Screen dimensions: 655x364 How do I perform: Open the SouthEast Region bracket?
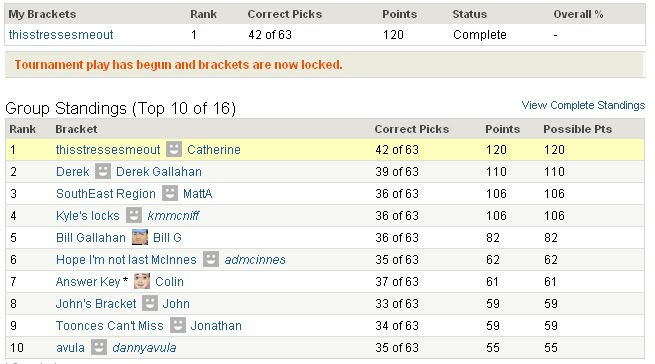click(x=106, y=194)
